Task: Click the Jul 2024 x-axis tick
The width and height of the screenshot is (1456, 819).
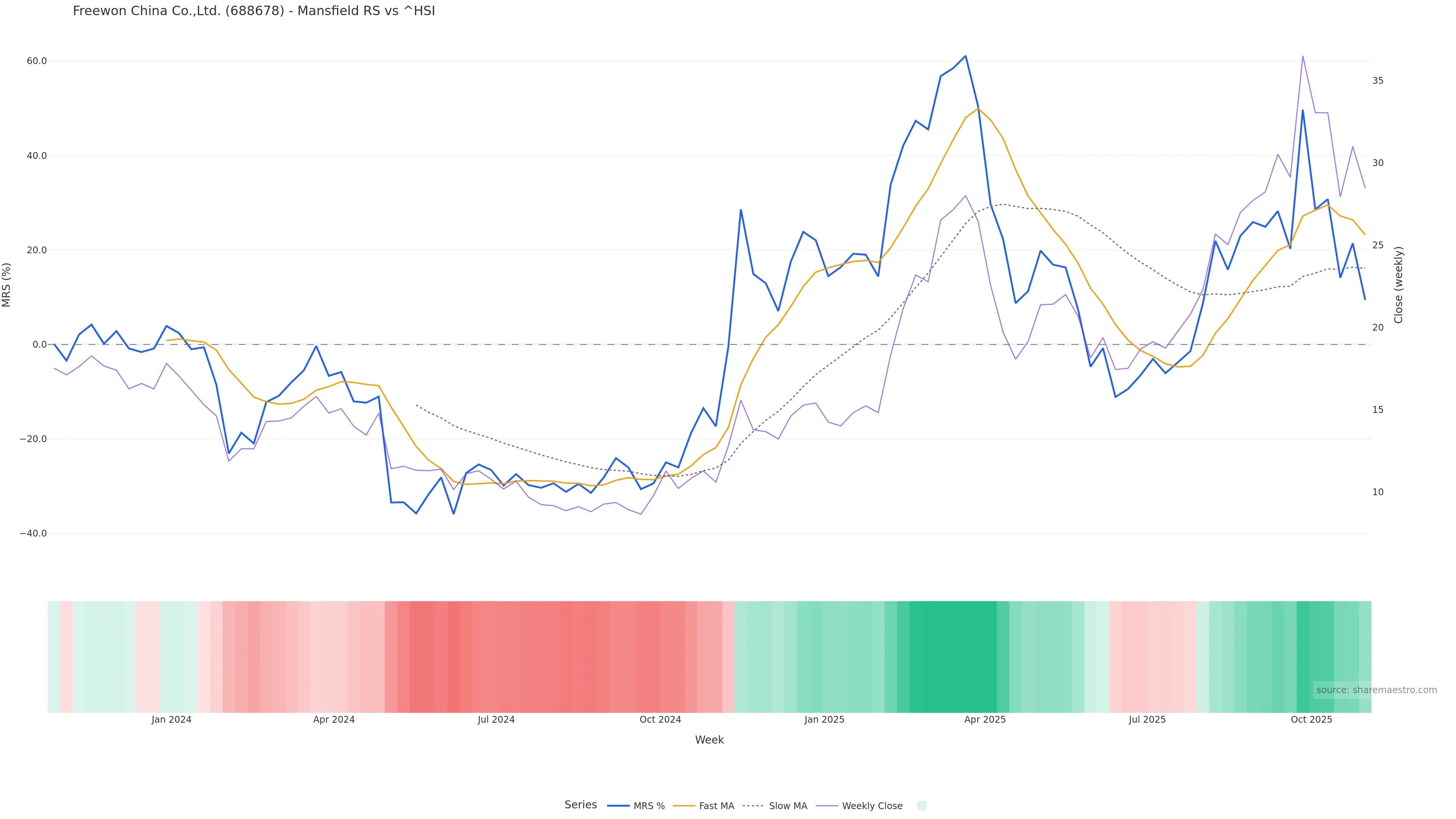Action: 496,720
